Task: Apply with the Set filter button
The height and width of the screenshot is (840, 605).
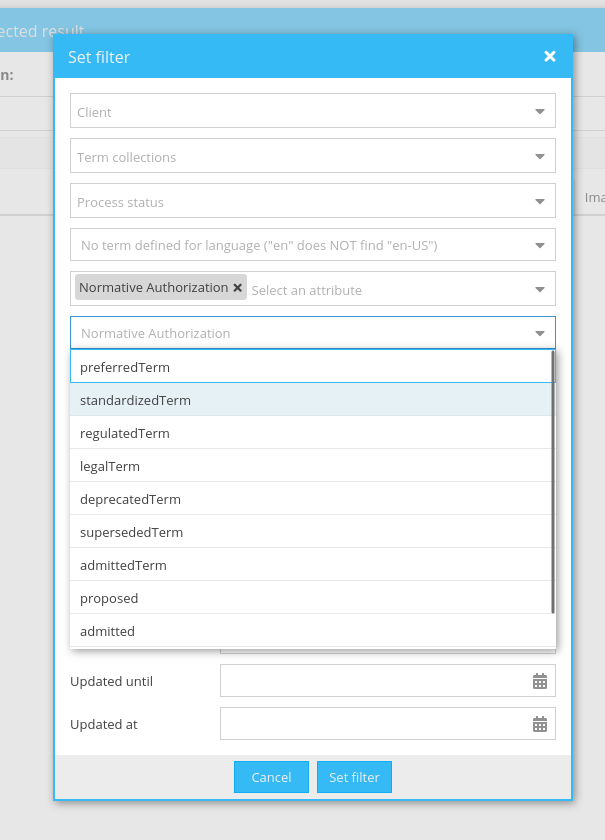Action: click(354, 777)
